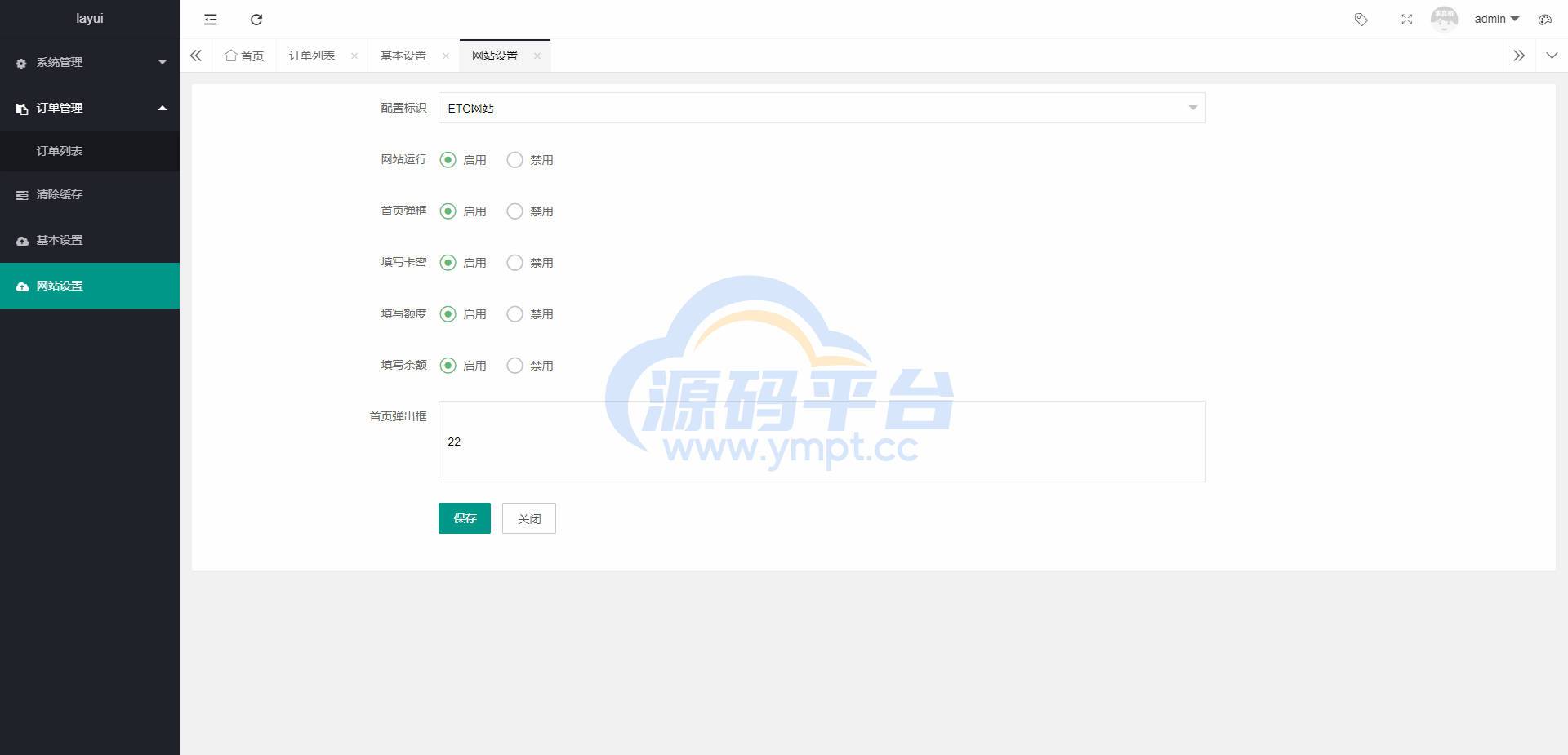Expand the 系统管理 sidebar menu
Viewport: 1568px width, 755px height.
click(x=90, y=62)
